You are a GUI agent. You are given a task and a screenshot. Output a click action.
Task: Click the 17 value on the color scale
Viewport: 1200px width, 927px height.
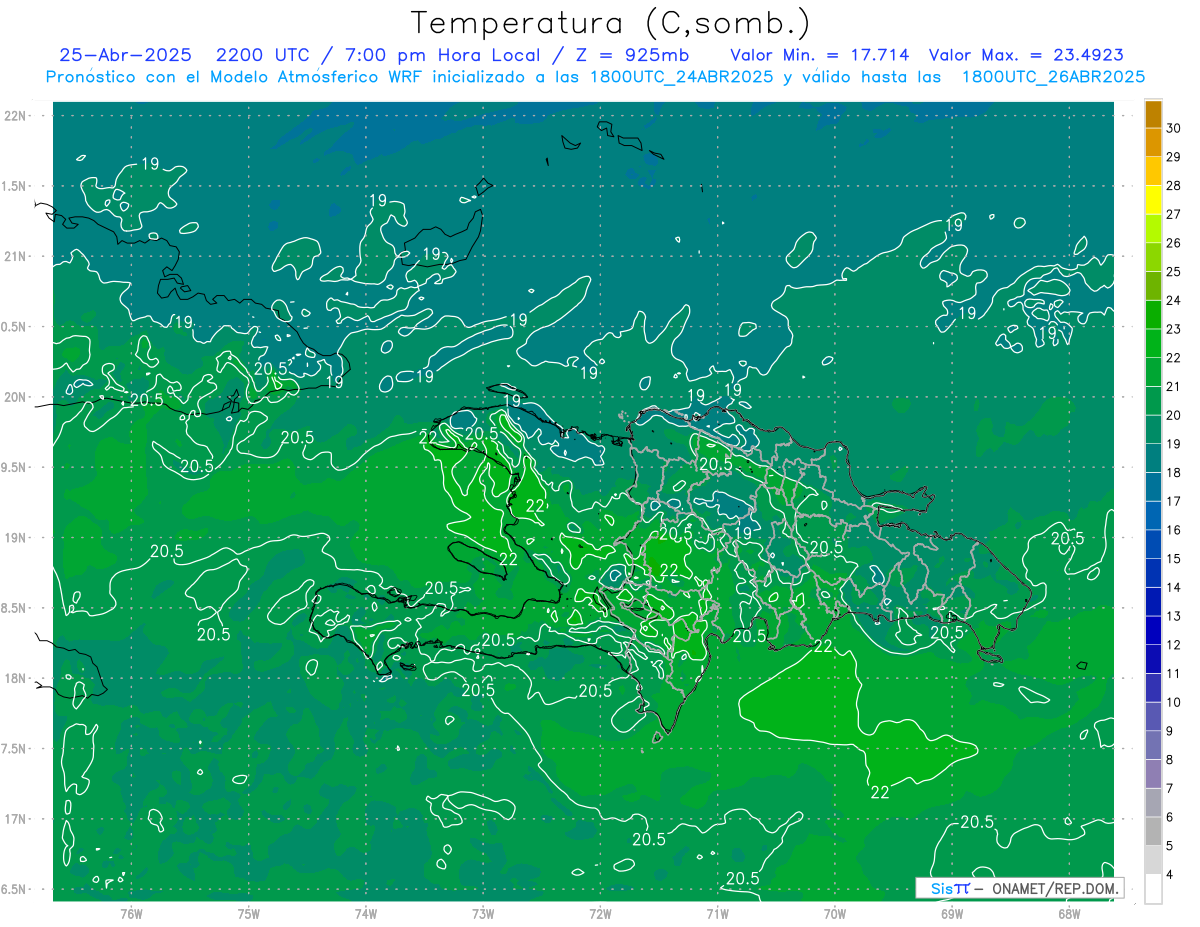[x=1174, y=501]
